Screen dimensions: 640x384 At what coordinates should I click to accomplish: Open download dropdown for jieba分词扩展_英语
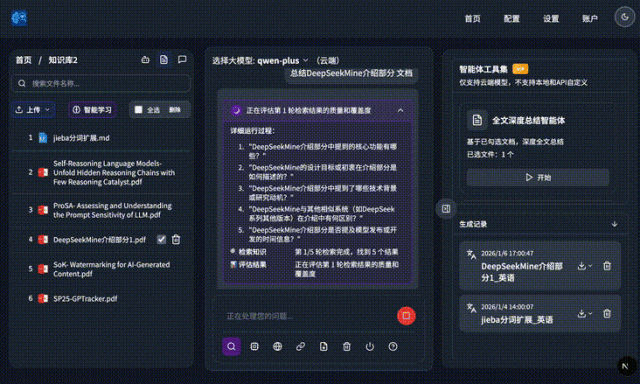click(x=585, y=313)
